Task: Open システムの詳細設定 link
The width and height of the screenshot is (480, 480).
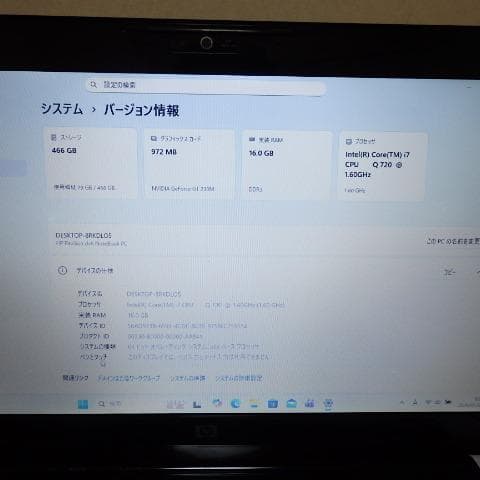Action: pos(239,378)
